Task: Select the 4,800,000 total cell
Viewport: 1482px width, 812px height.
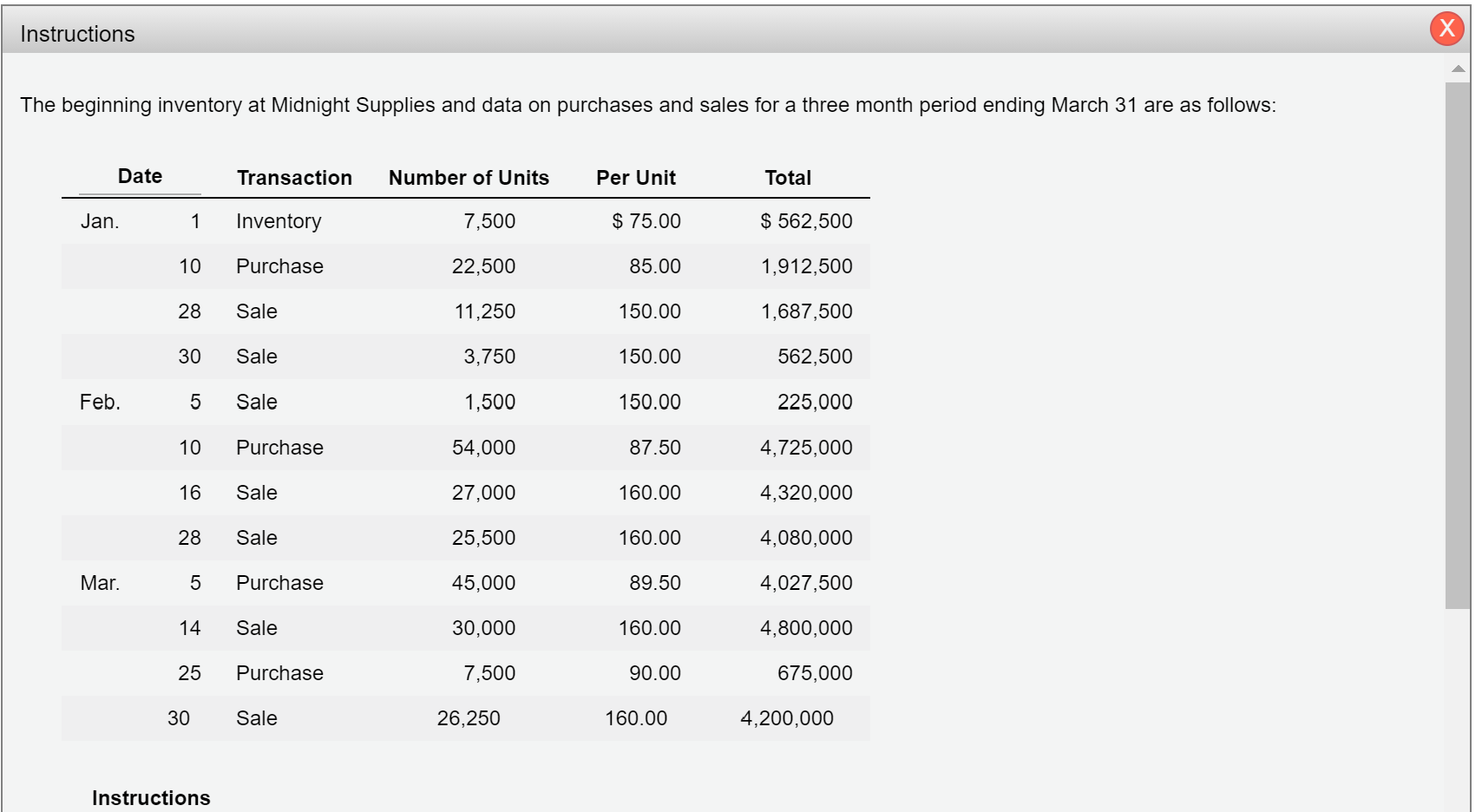Action: coord(806,628)
